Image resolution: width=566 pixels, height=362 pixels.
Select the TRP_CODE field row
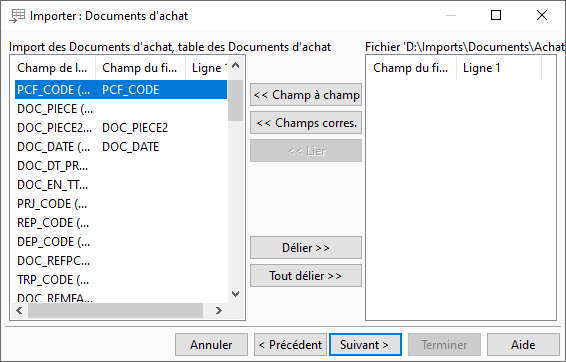pyautogui.click(x=121, y=280)
